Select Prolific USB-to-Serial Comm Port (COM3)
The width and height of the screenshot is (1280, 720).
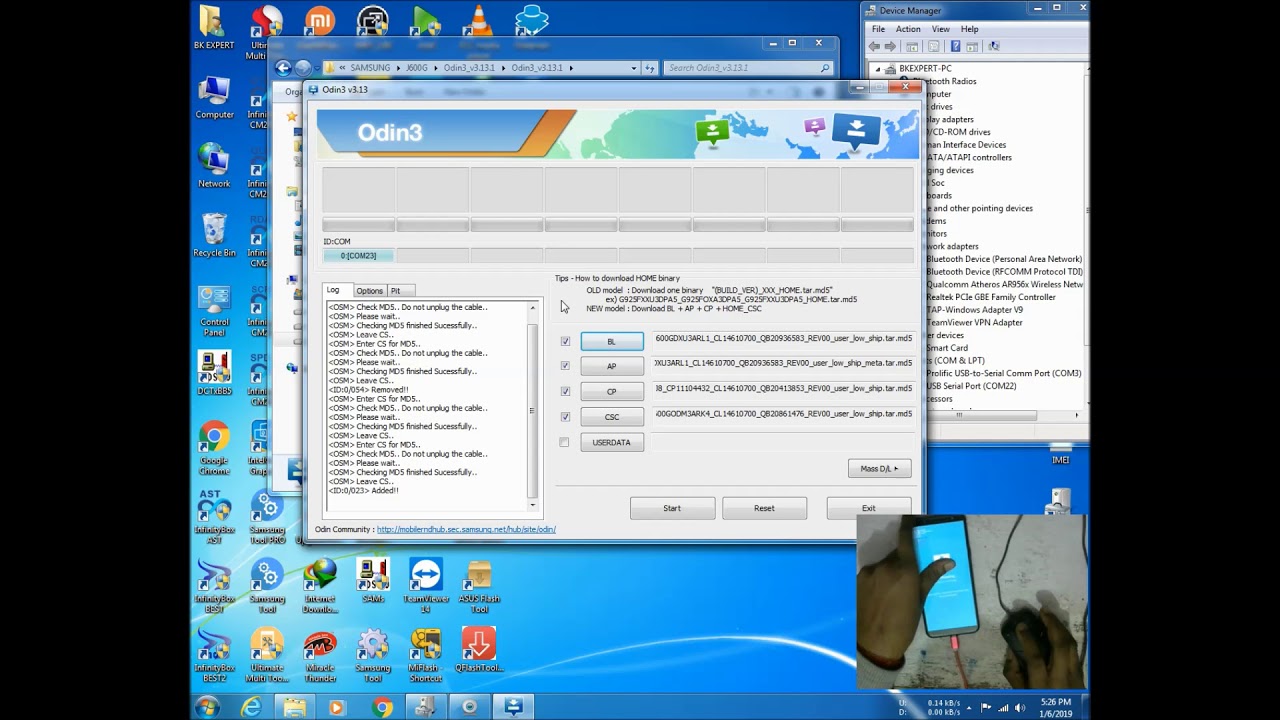[x=1004, y=373]
